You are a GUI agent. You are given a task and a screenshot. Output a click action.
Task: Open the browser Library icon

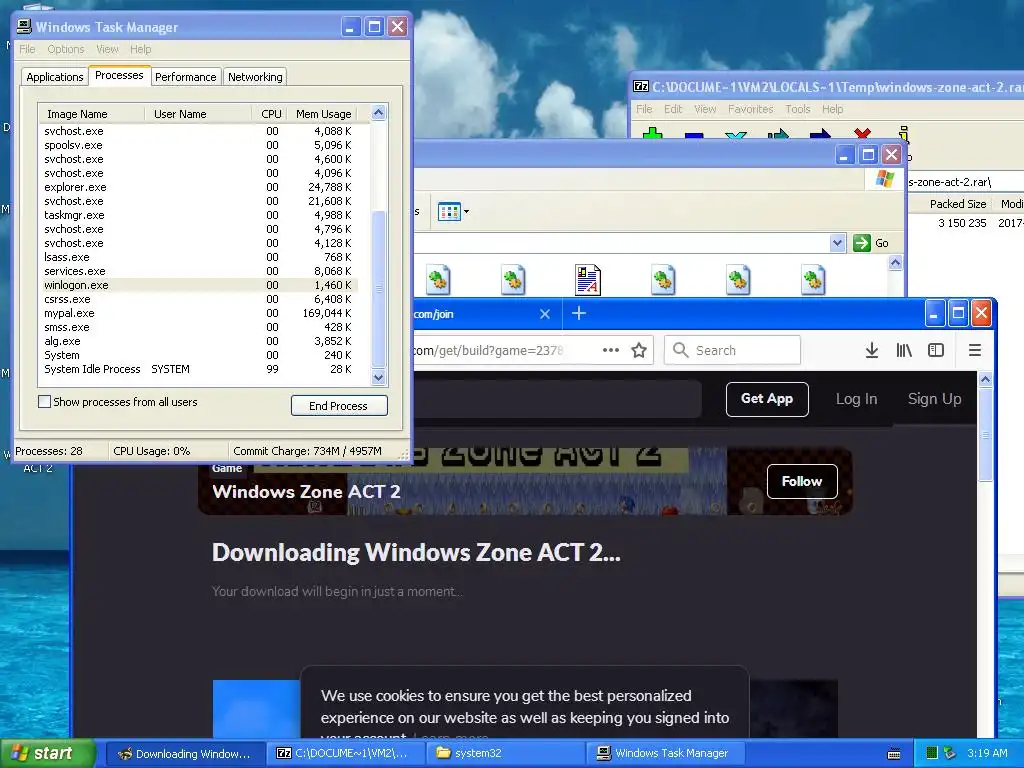[x=904, y=351]
